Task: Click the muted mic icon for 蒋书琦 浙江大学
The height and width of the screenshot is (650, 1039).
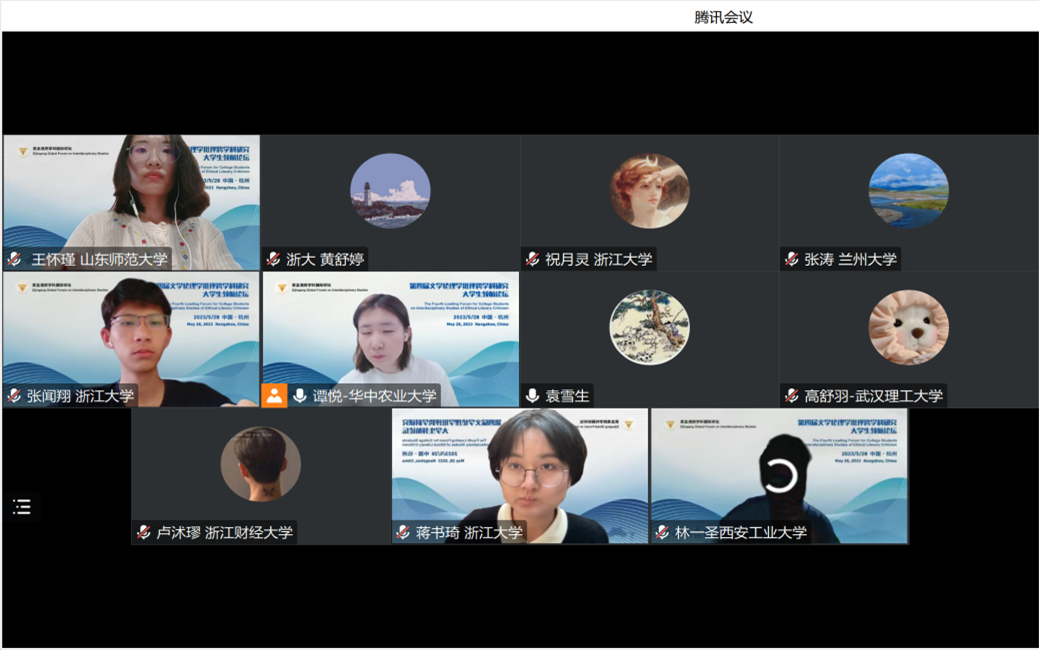Action: coord(403,533)
